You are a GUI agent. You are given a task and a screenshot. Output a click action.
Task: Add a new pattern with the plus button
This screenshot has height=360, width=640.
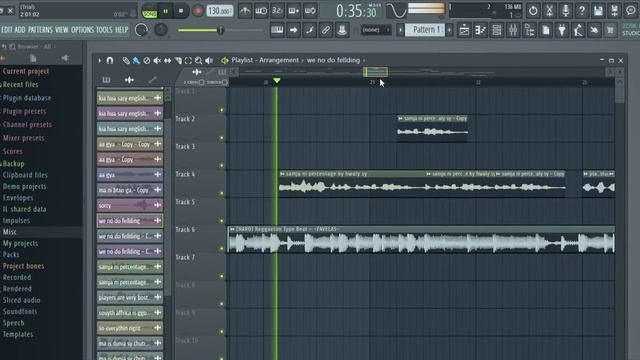click(449, 30)
